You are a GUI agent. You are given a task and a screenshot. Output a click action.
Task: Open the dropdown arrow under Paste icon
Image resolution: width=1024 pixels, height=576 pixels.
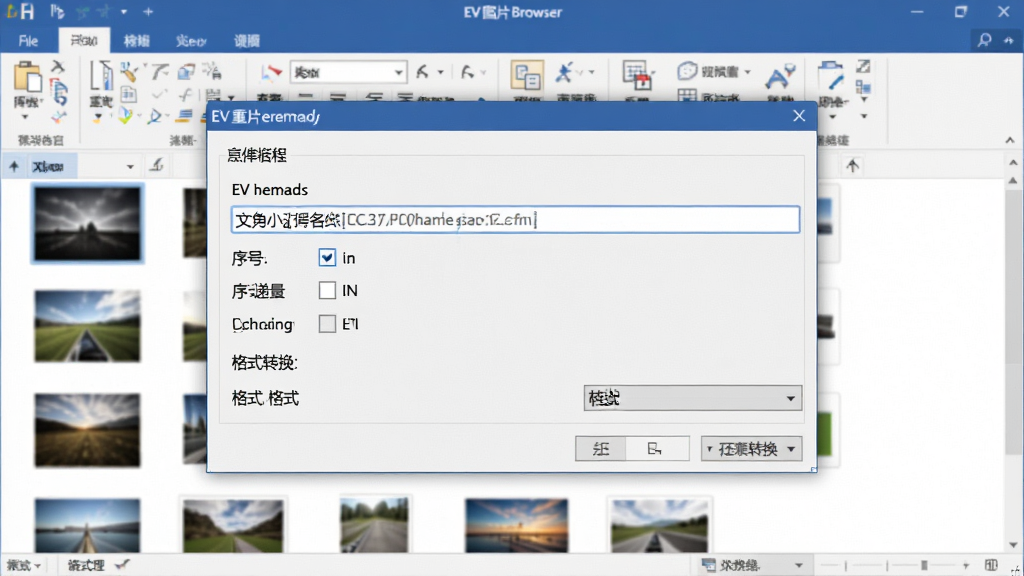(25, 118)
